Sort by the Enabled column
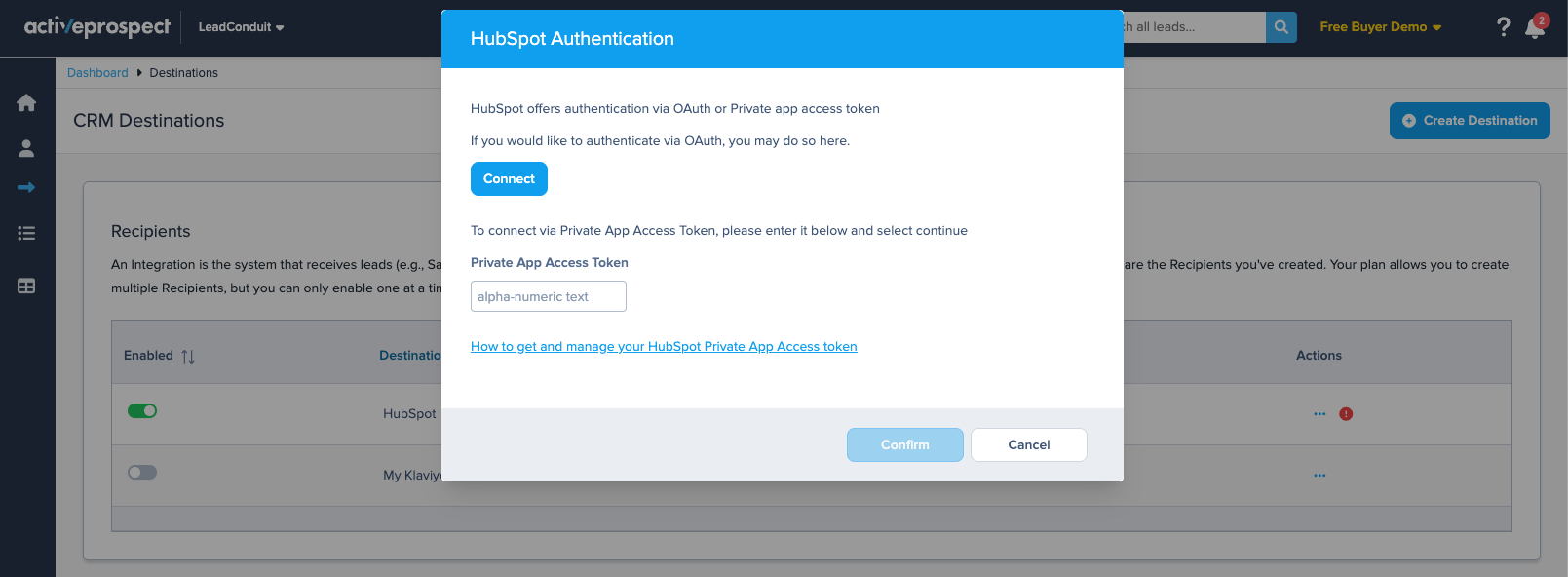 click(x=188, y=357)
